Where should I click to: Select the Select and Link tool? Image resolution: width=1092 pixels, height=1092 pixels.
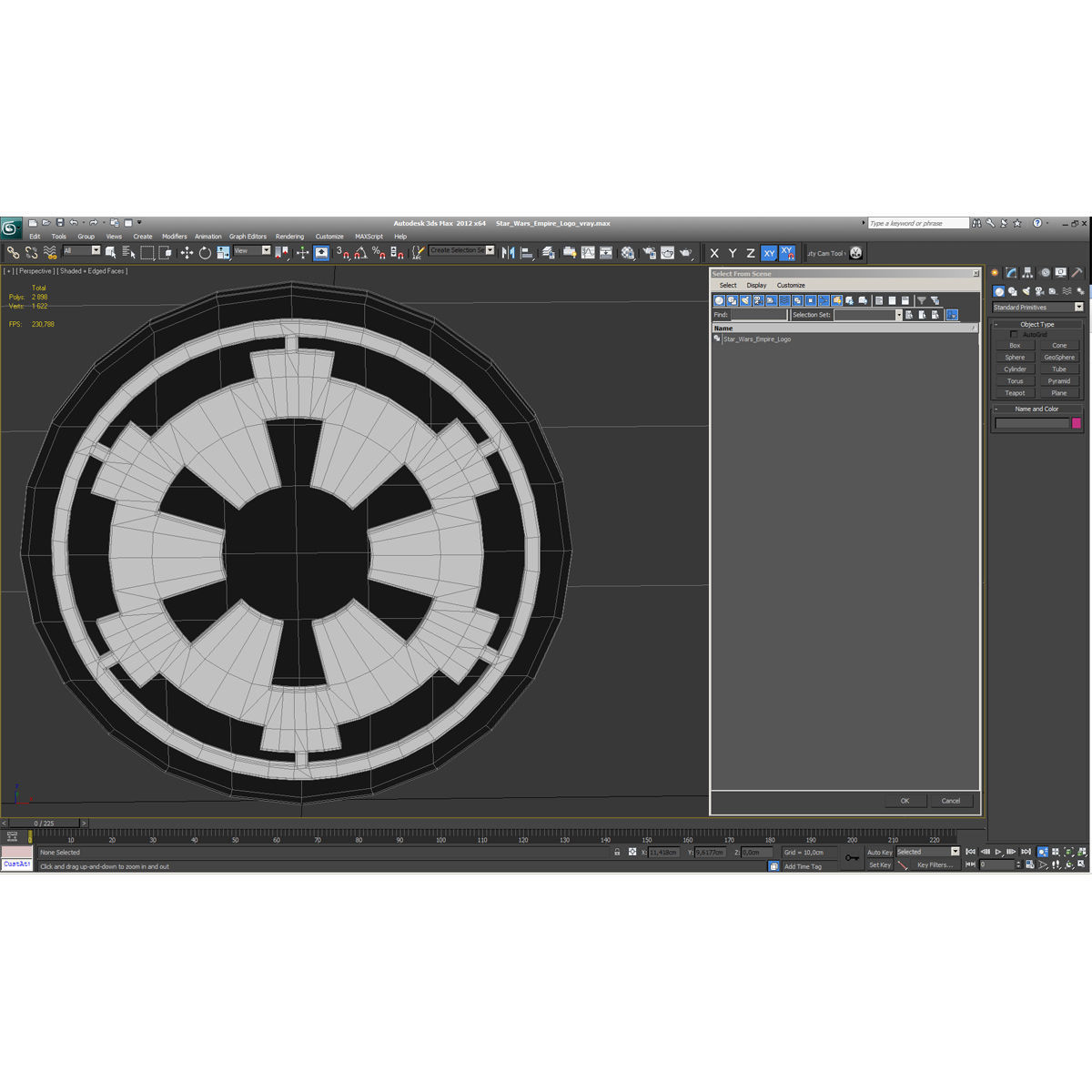point(13,252)
